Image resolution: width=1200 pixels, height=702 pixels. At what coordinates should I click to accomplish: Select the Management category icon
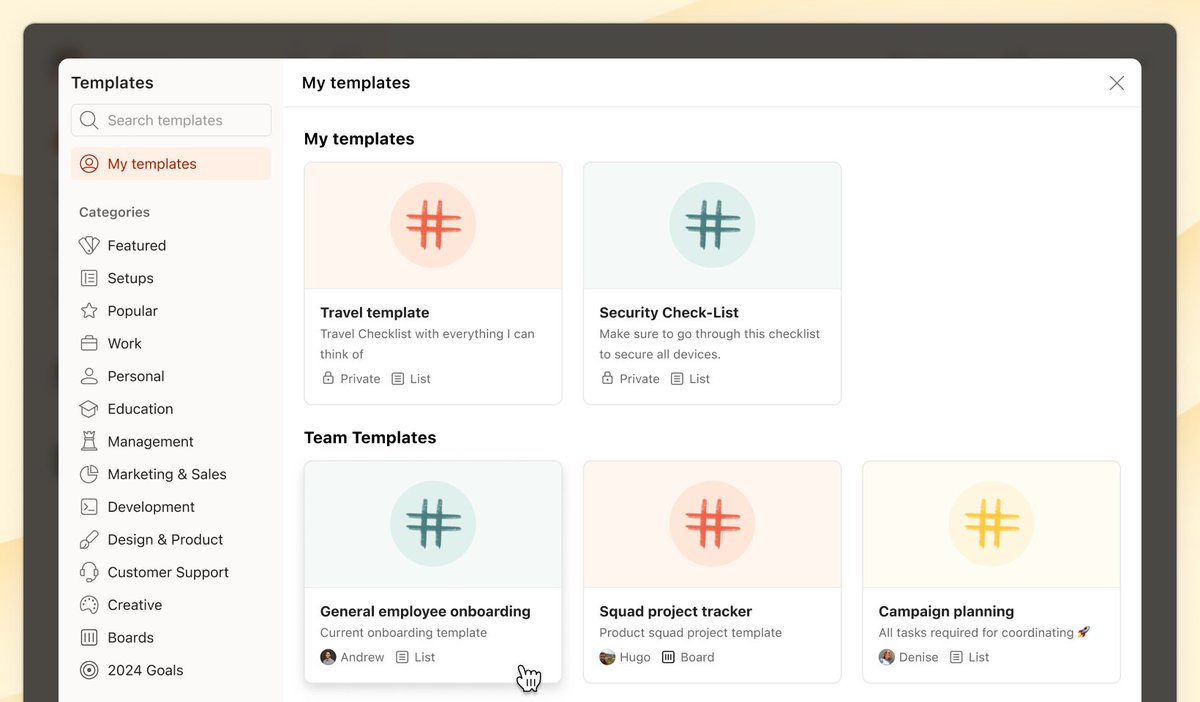click(x=89, y=441)
